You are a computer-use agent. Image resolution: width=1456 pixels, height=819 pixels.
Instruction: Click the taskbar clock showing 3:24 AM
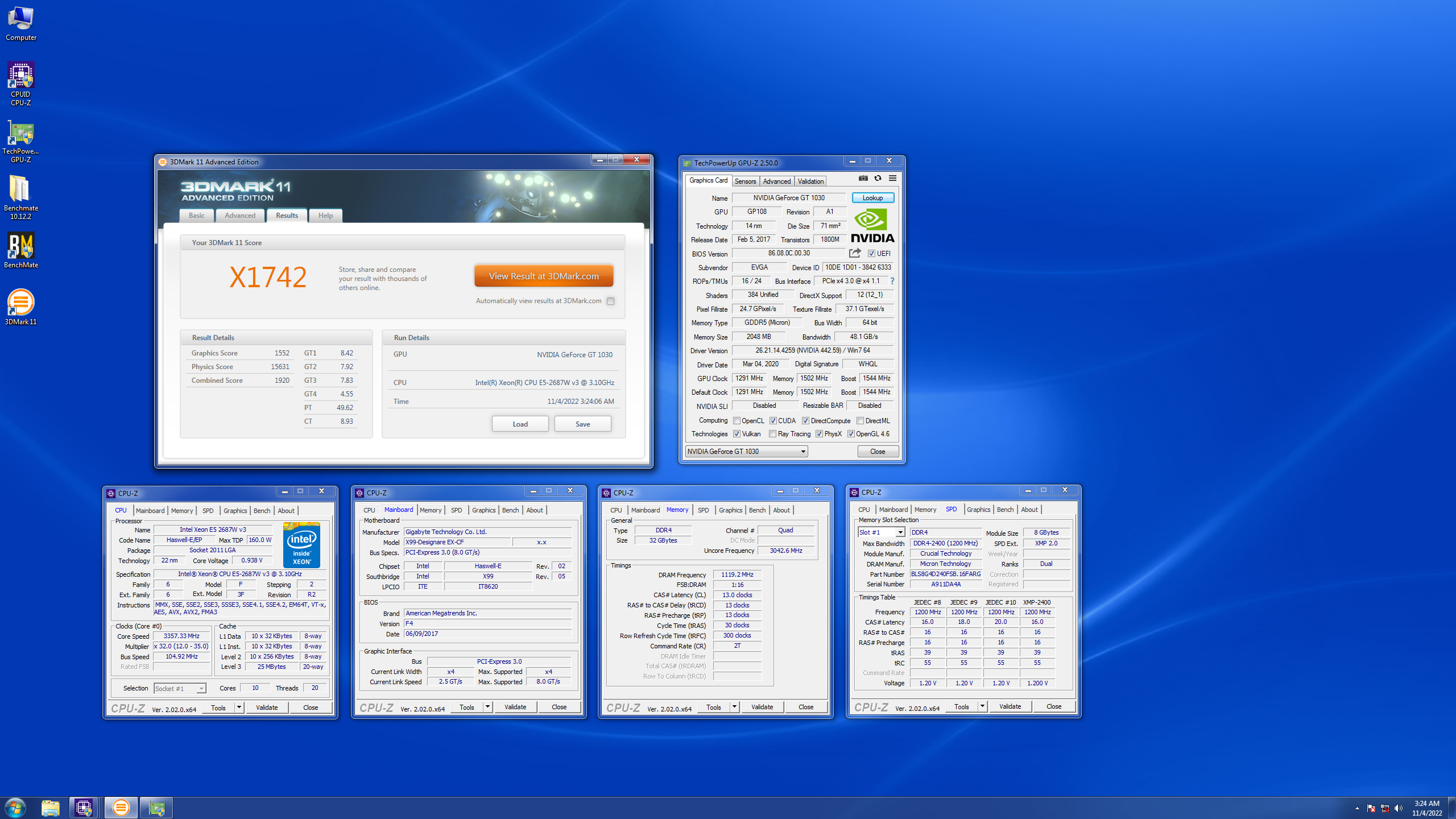1426,808
